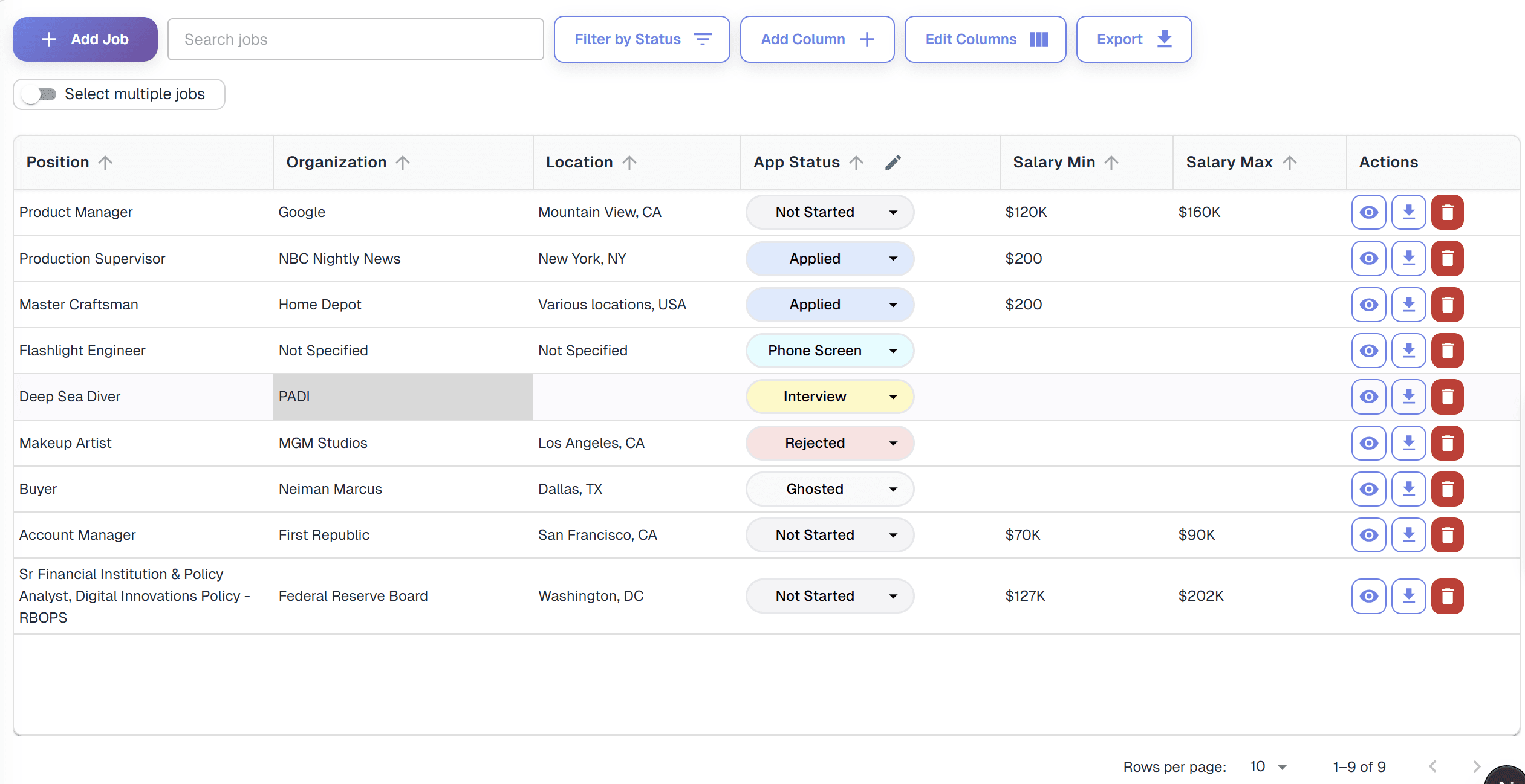Open Filter by Status menu
1525x784 pixels.
(642, 39)
